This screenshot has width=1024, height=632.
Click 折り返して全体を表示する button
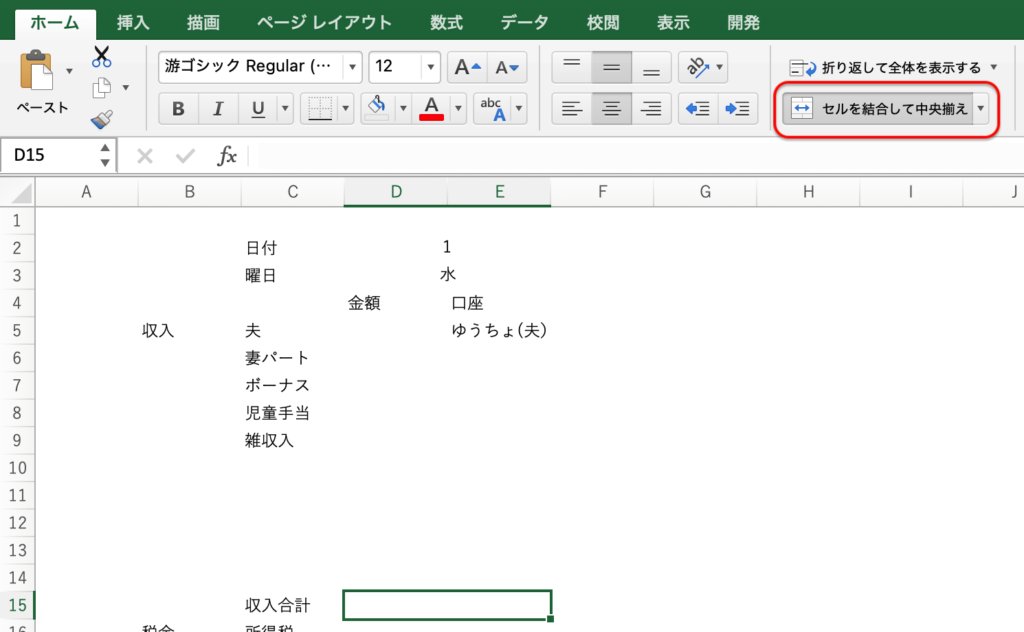click(x=884, y=68)
